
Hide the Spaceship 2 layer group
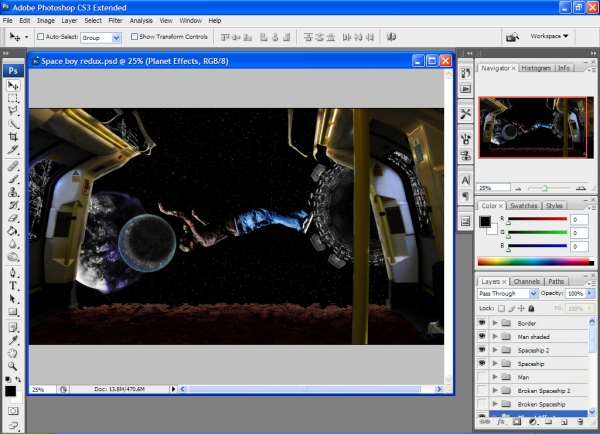coord(482,350)
